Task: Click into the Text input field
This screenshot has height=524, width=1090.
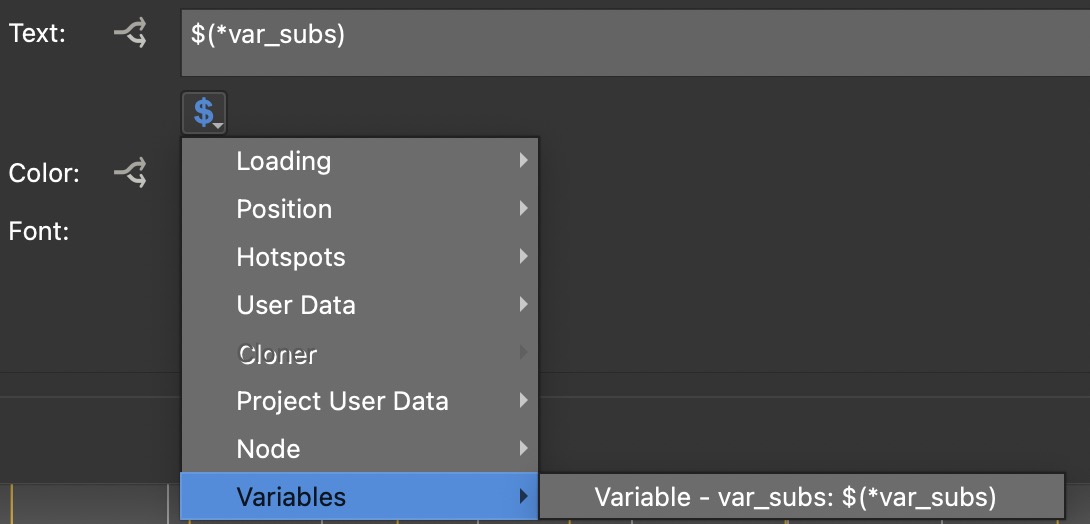Action: 634,43
